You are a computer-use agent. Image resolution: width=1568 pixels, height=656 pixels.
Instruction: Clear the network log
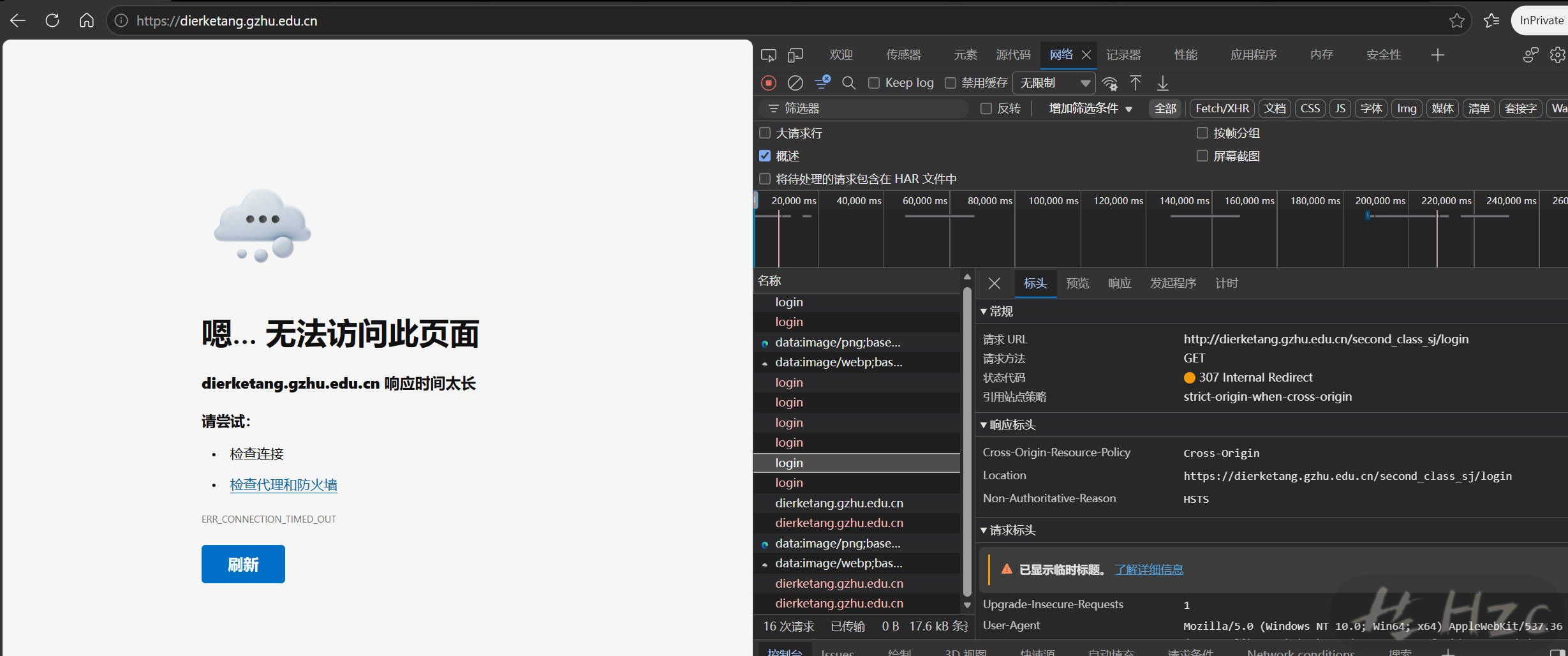pos(795,83)
